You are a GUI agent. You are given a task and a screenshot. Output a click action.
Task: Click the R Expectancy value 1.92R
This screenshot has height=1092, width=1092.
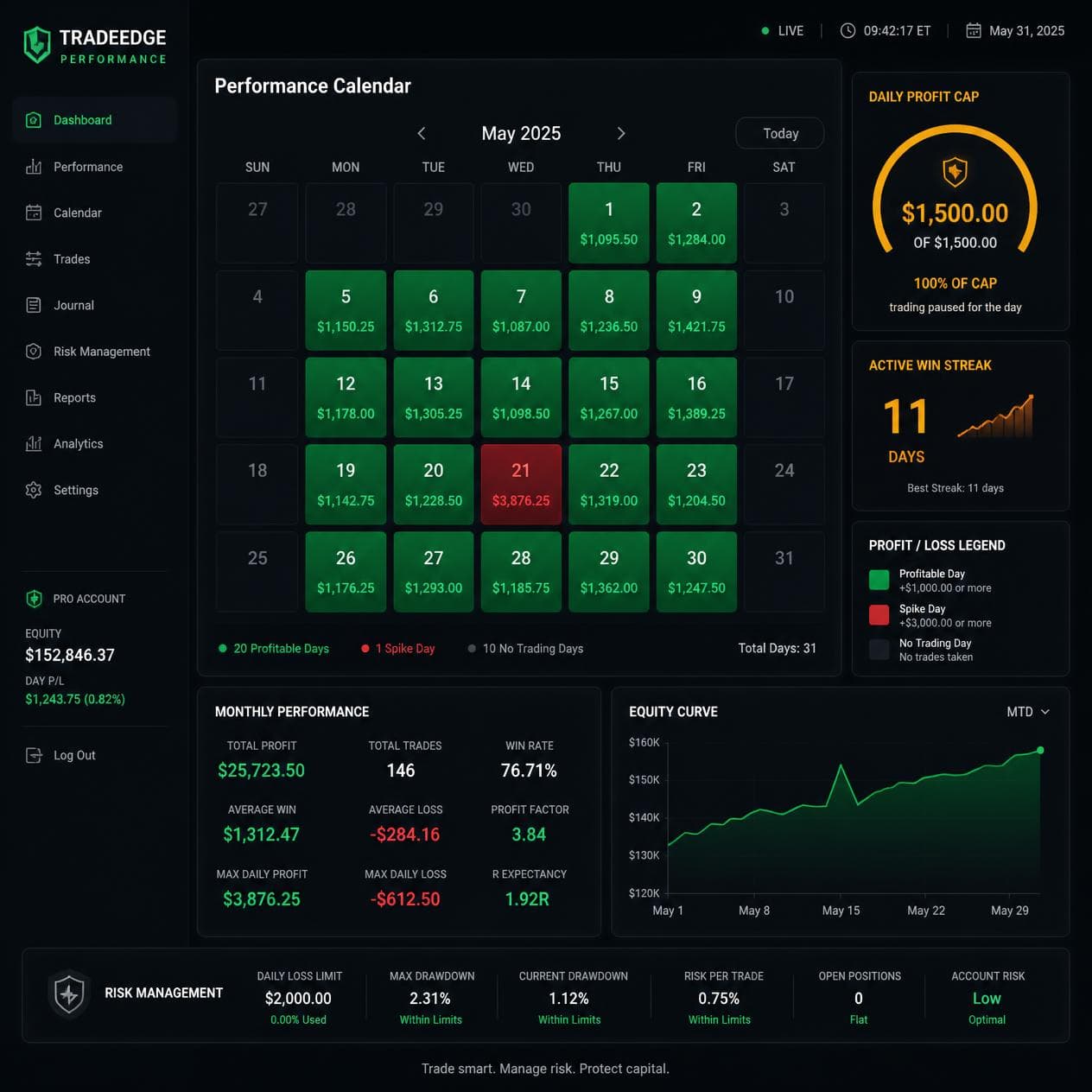(527, 899)
